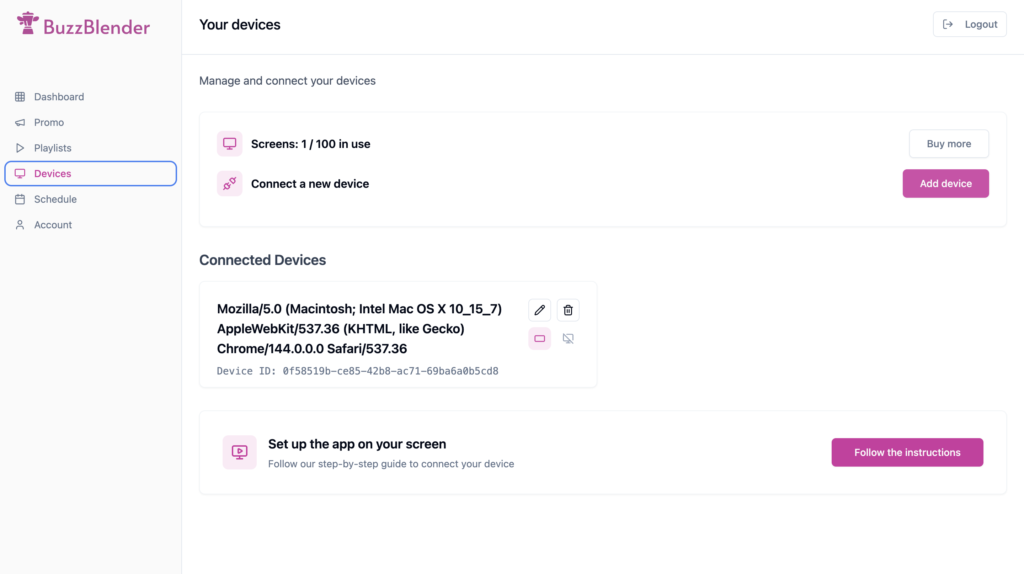Click the Buy more button
1024x574 pixels.
[x=948, y=144]
